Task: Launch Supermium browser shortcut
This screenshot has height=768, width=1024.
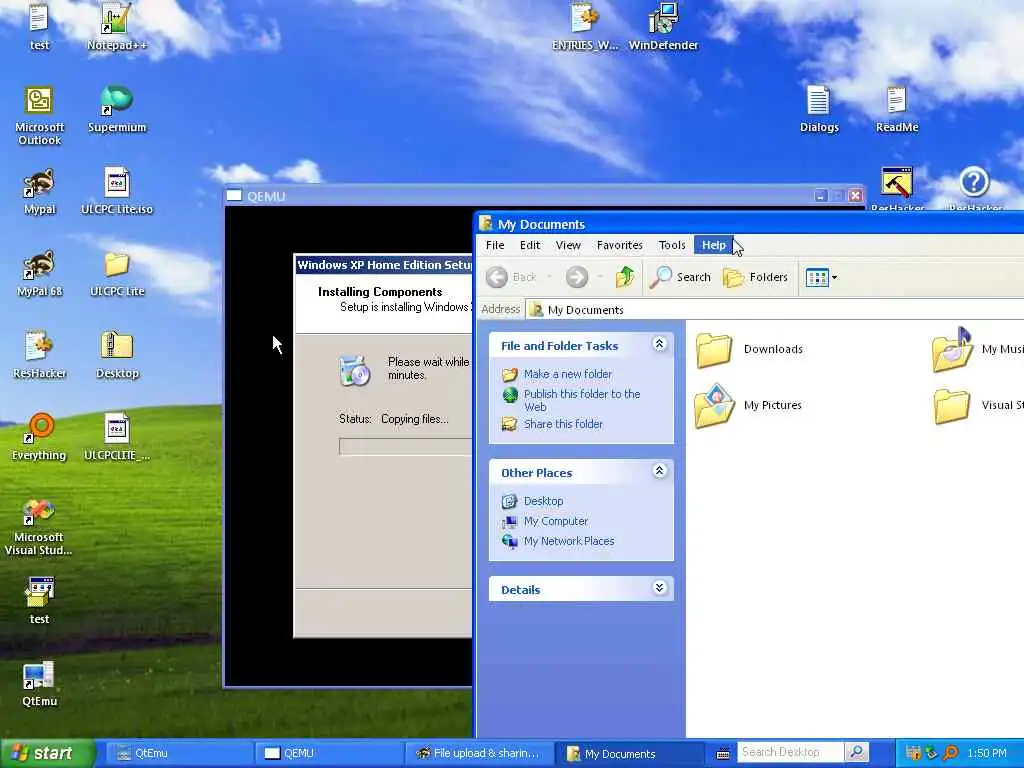Action: (117, 108)
